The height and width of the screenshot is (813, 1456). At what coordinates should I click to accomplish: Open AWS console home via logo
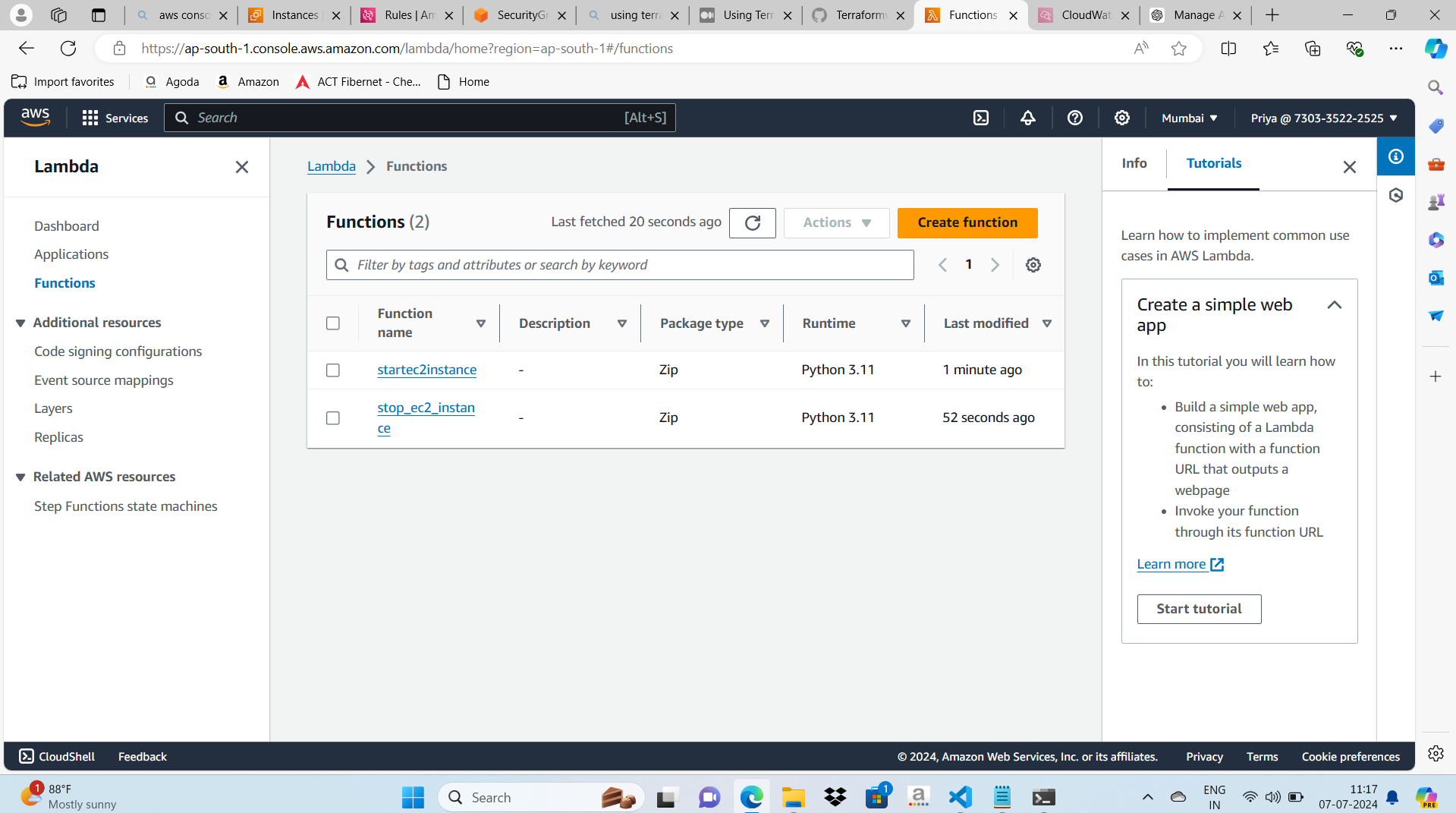click(x=35, y=118)
